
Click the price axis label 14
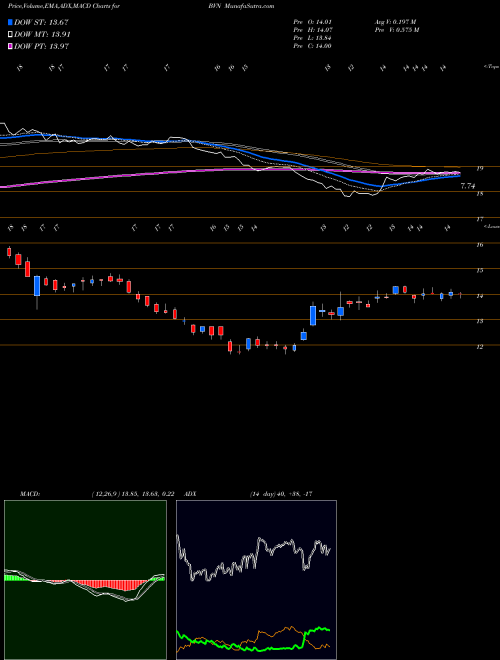point(479,296)
